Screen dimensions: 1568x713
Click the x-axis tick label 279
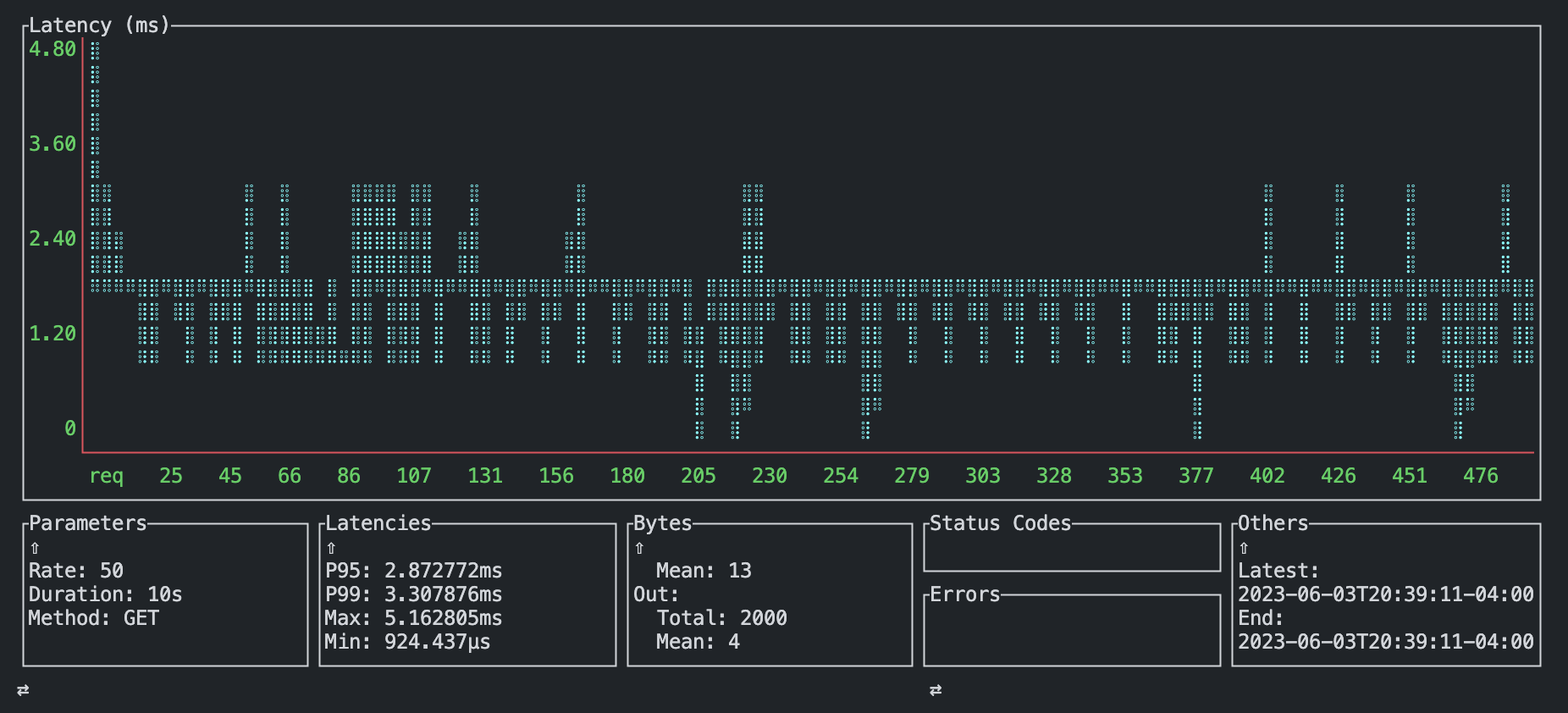pyautogui.click(x=912, y=476)
